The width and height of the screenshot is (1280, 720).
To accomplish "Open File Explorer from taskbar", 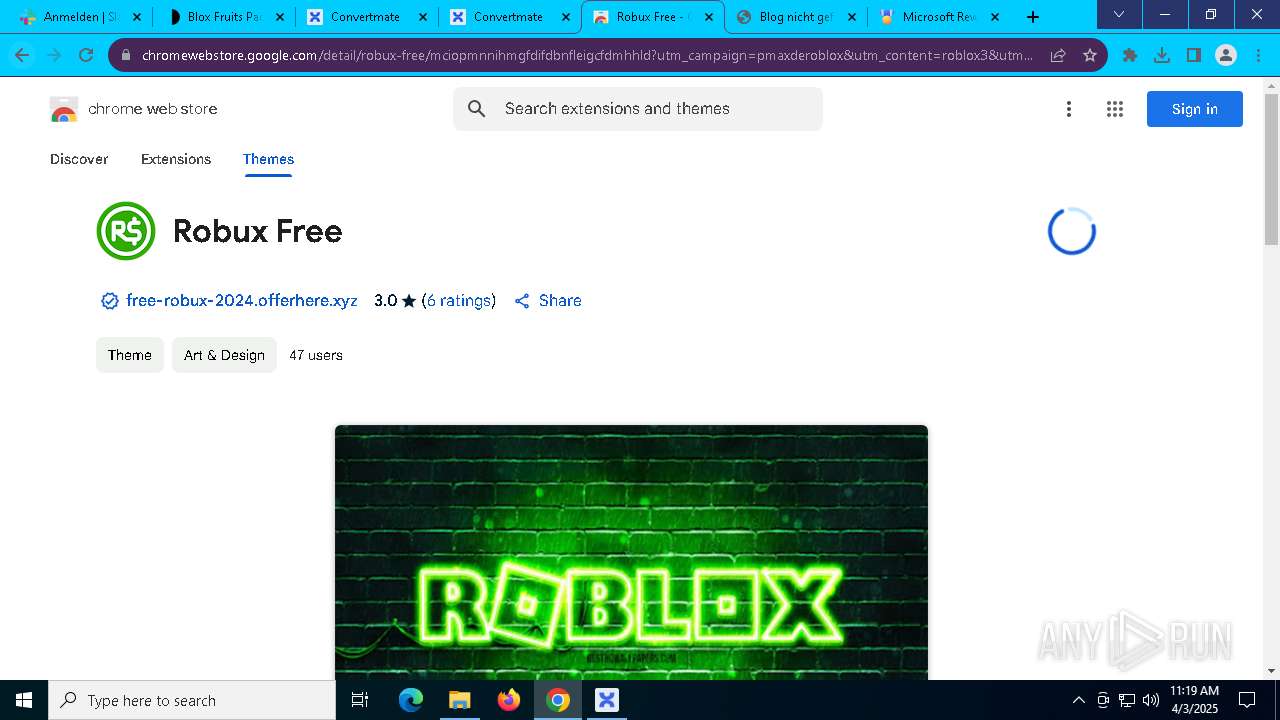I will 459,700.
